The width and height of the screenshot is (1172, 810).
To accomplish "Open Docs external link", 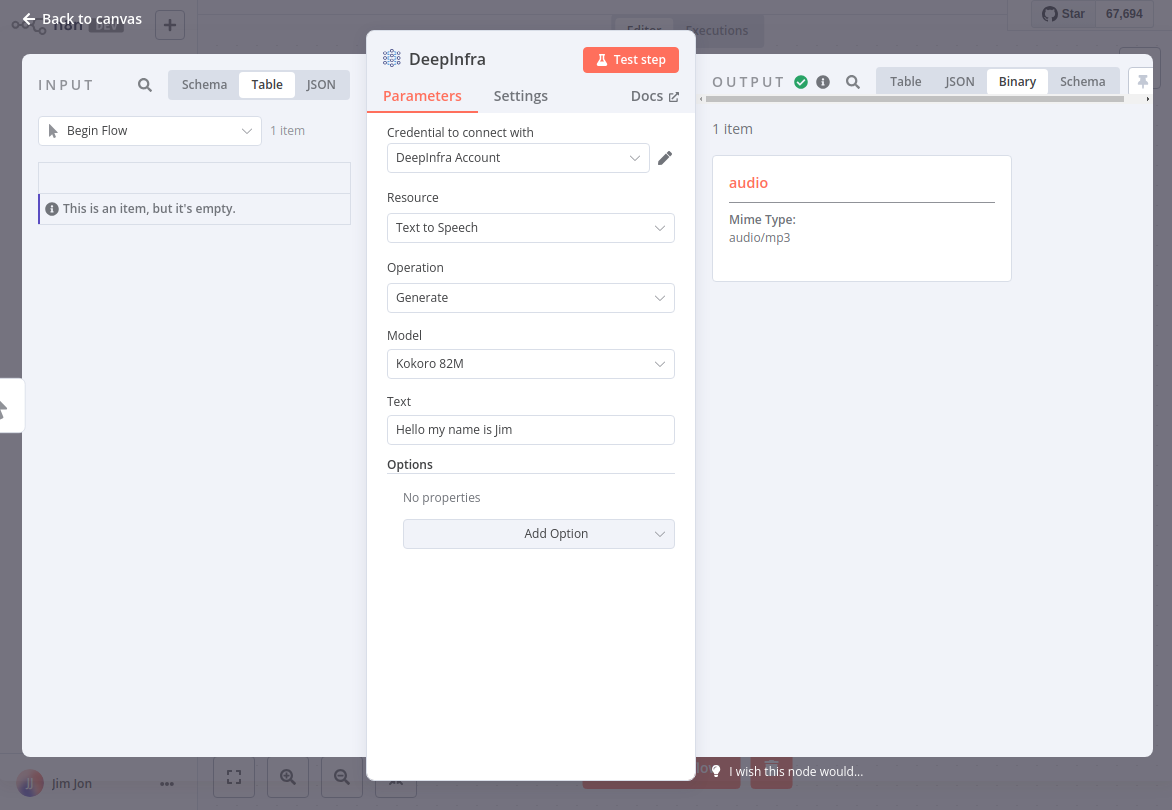I will tap(655, 96).
